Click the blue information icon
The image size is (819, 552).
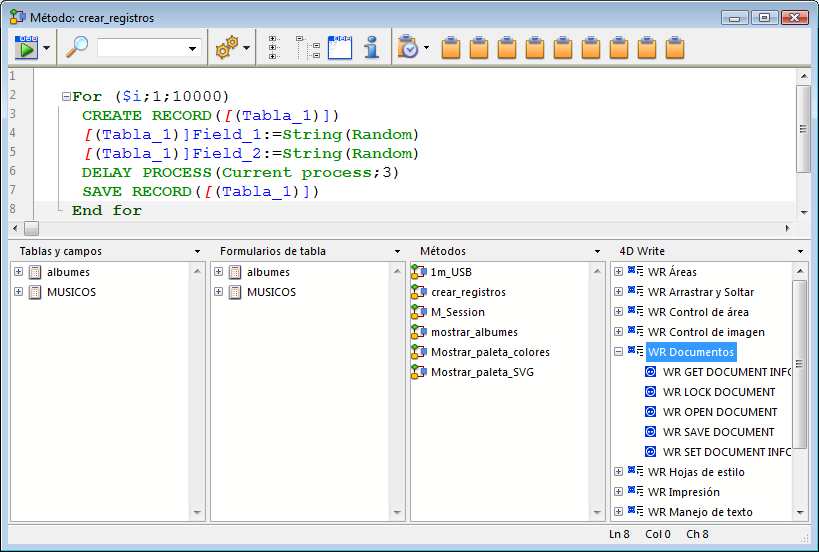click(x=371, y=47)
